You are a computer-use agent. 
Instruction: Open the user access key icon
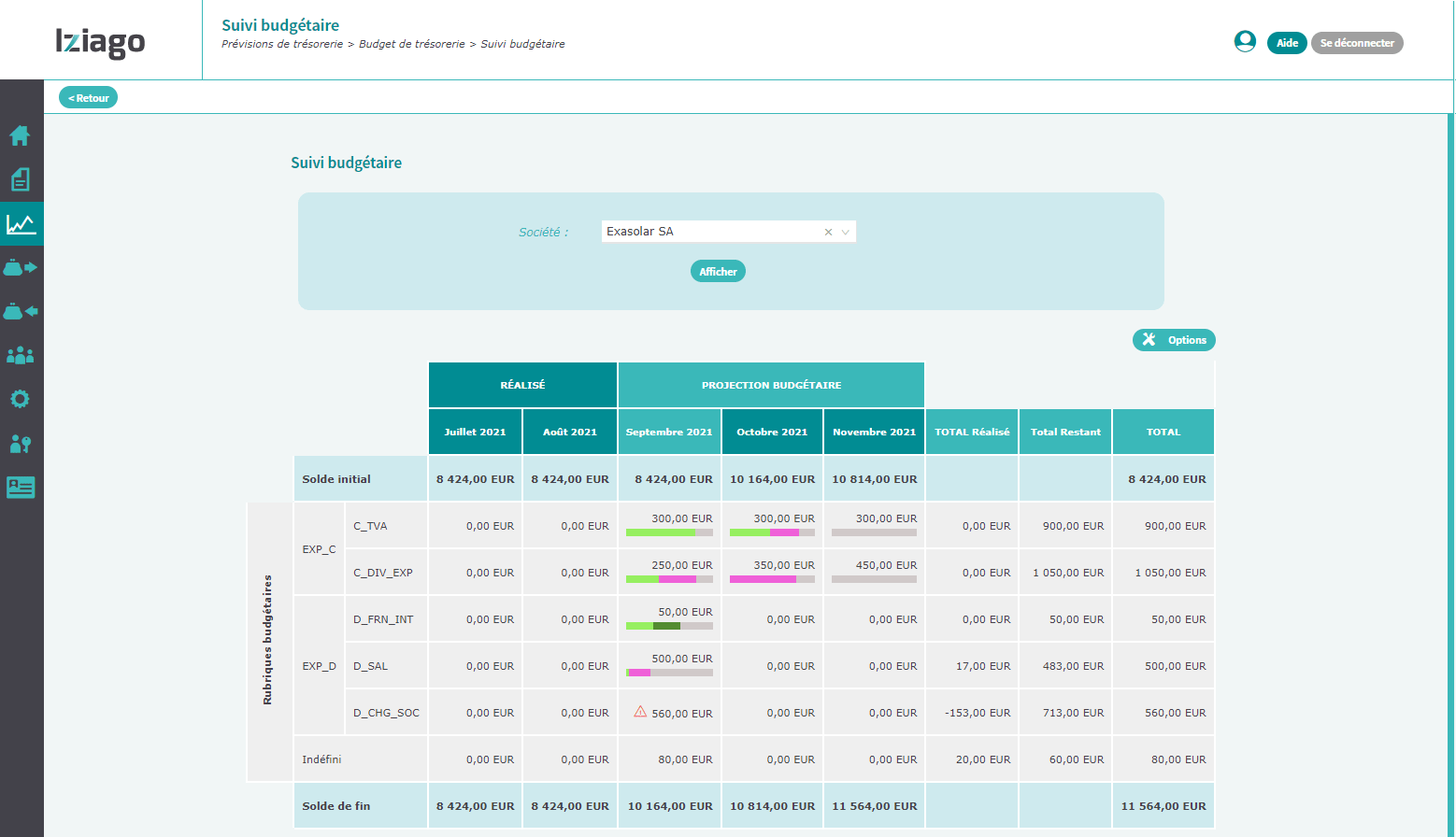[x=20, y=444]
